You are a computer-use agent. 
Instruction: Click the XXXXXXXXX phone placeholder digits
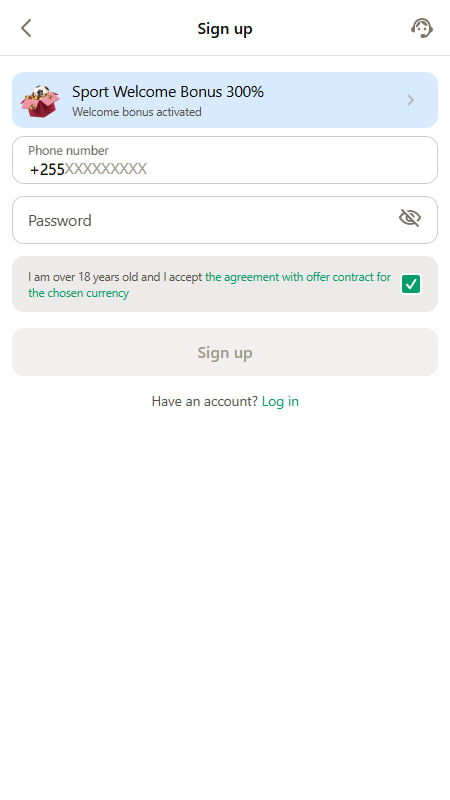pyautogui.click(x=106, y=169)
